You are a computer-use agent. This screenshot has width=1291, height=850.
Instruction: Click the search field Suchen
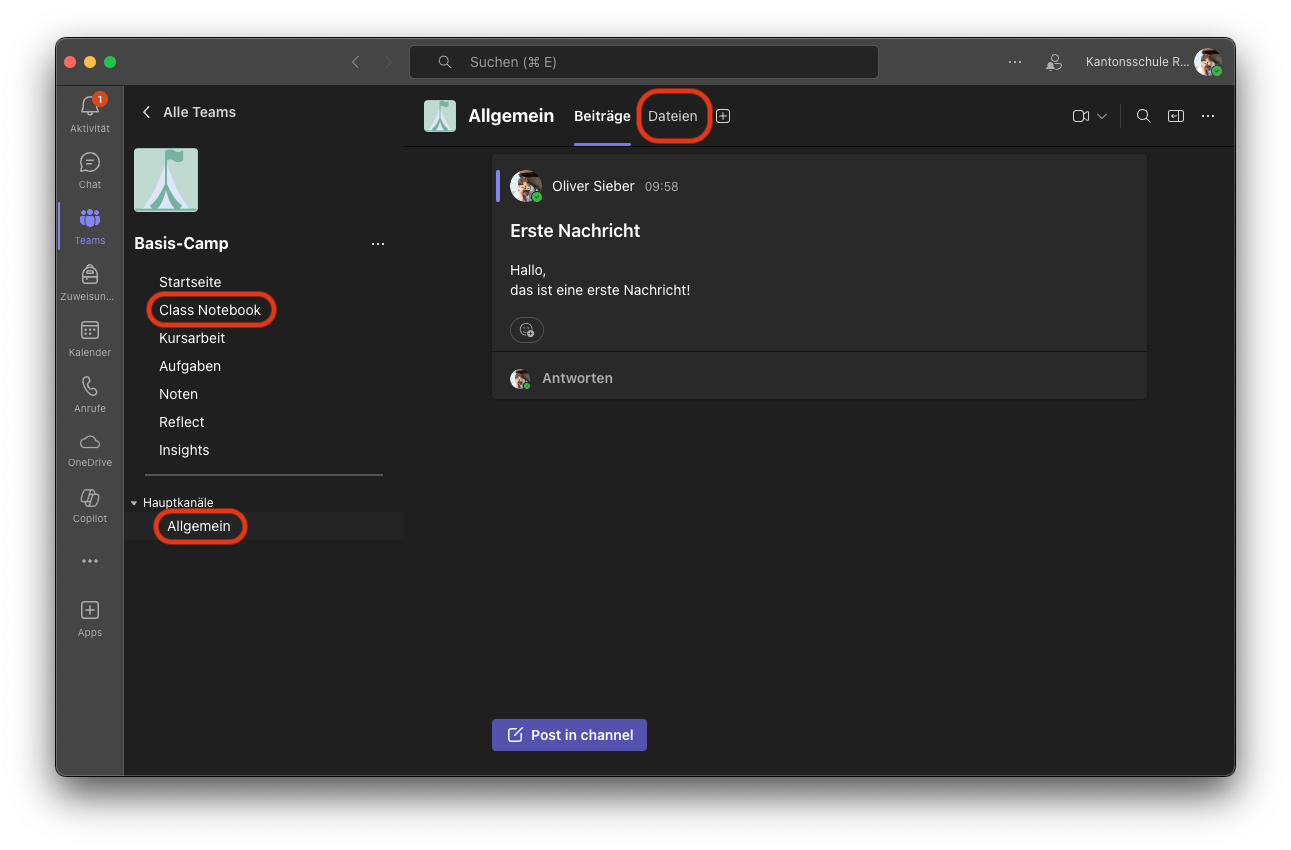click(644, 62)
